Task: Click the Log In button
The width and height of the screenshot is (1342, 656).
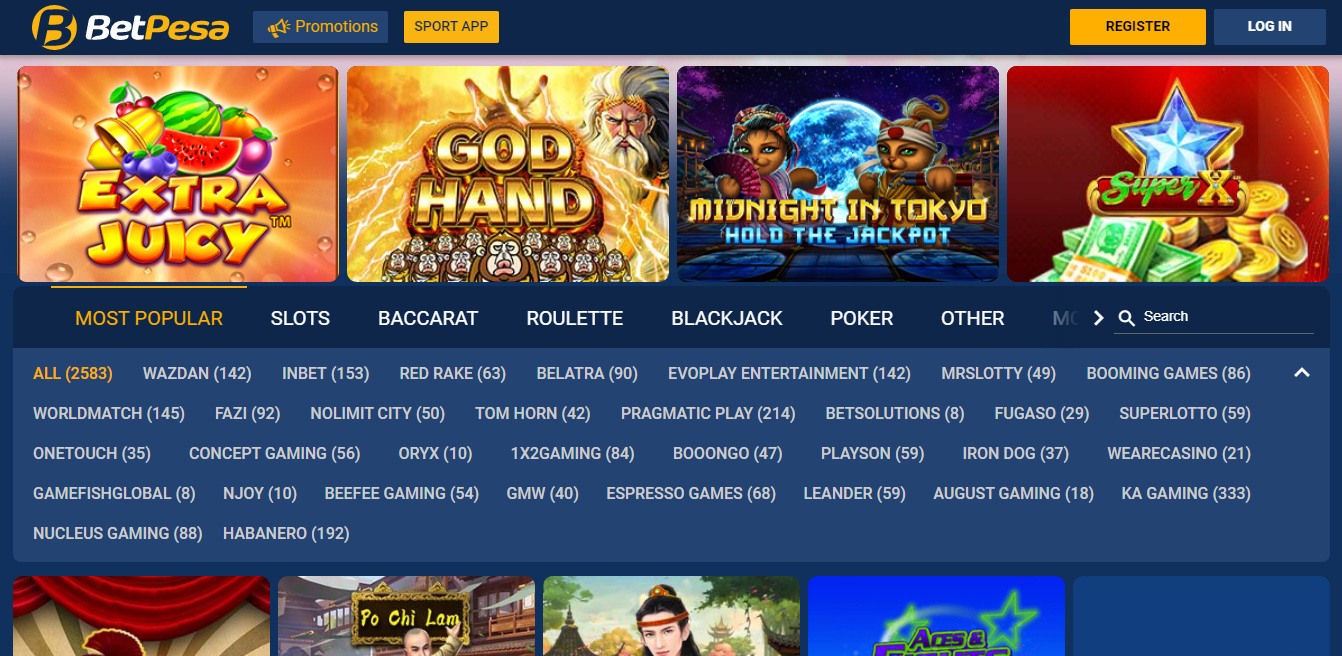Action: coord(1270,27)
